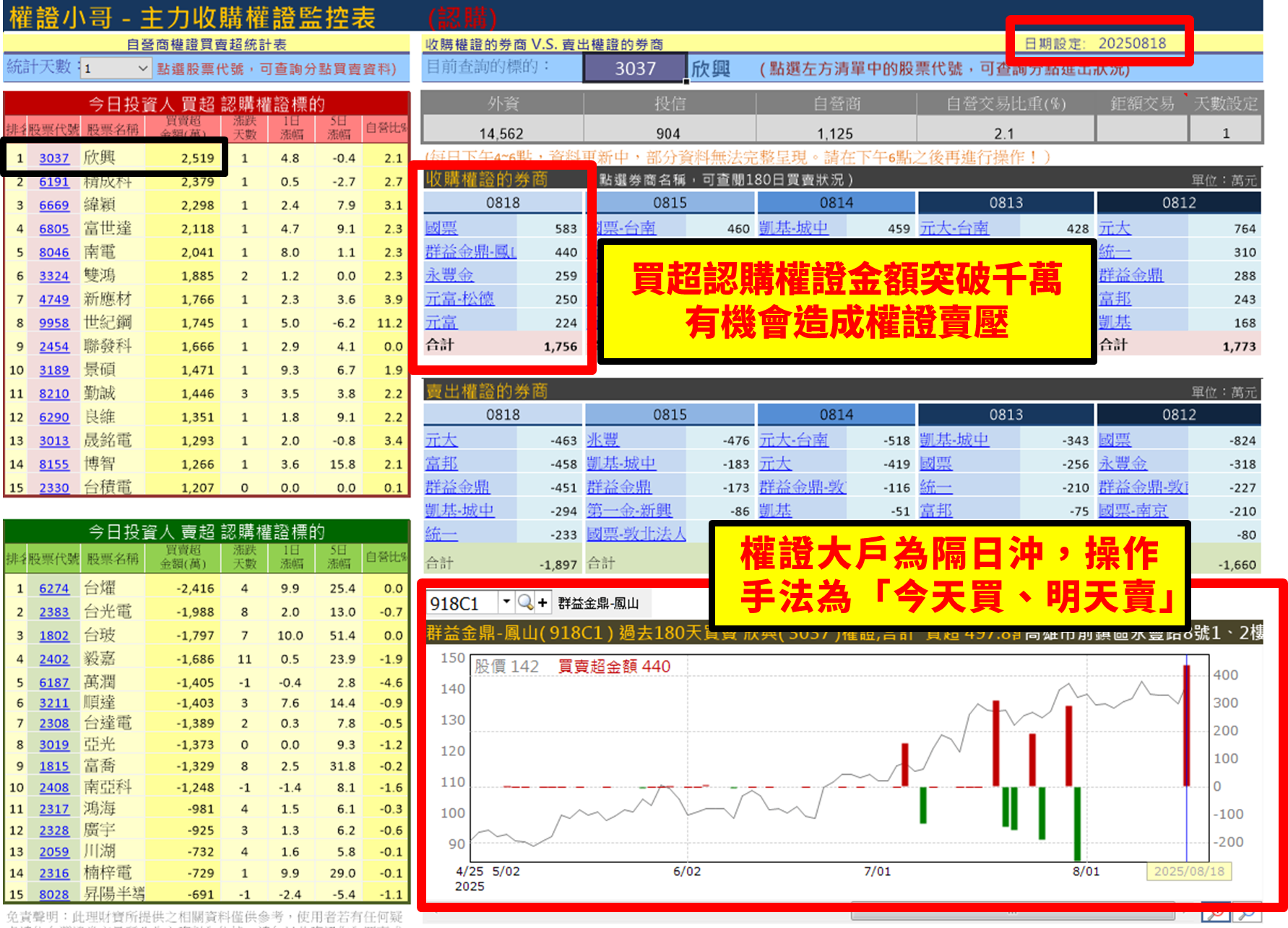
Task: Click the 日期設定 date value 20250818
Action: [x=1132, y=43]
